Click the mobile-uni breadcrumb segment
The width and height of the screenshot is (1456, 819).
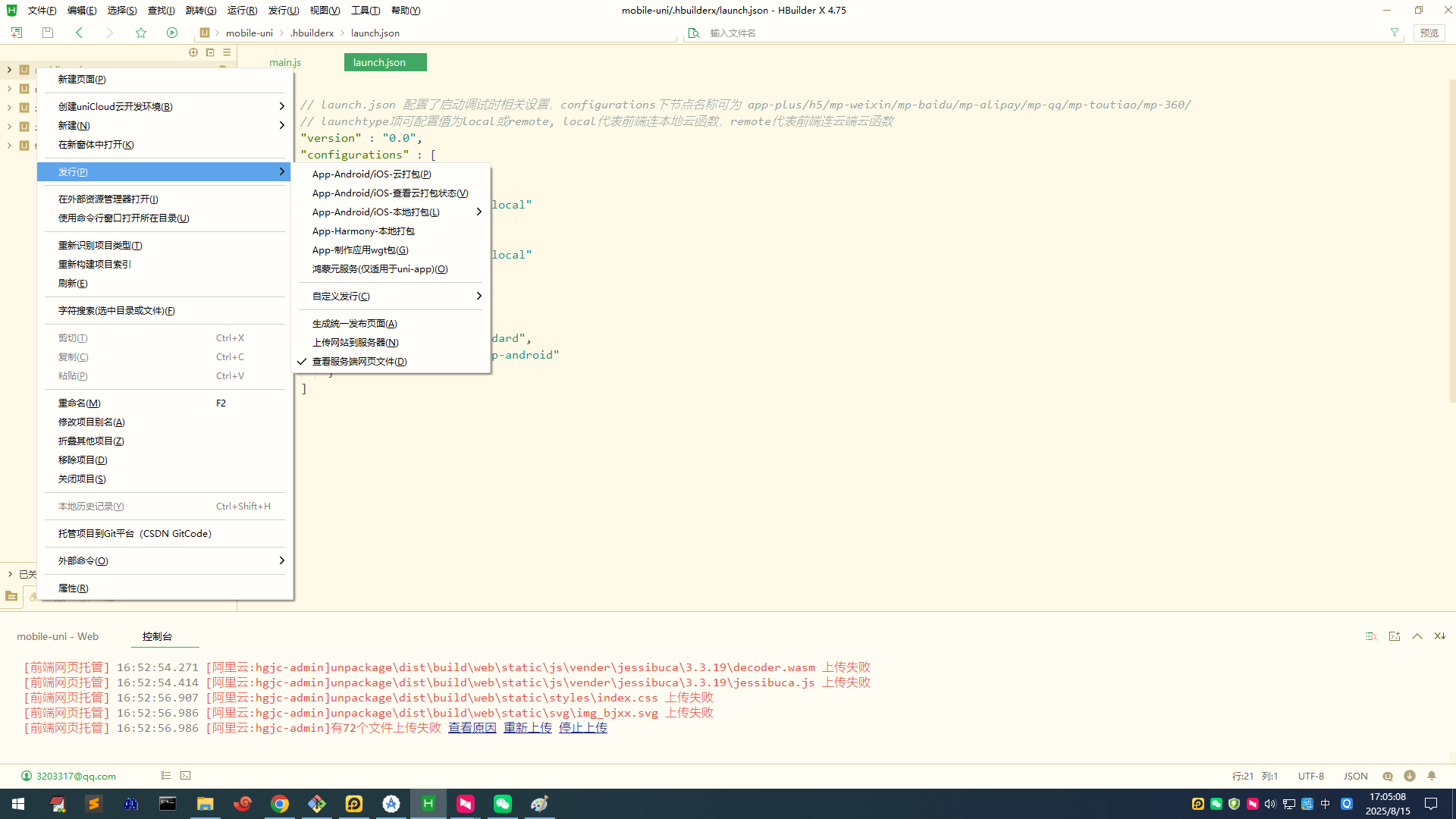249,33
